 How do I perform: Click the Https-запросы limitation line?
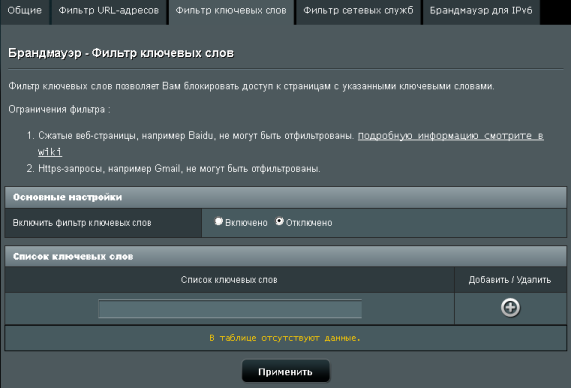tap(179, 169)
